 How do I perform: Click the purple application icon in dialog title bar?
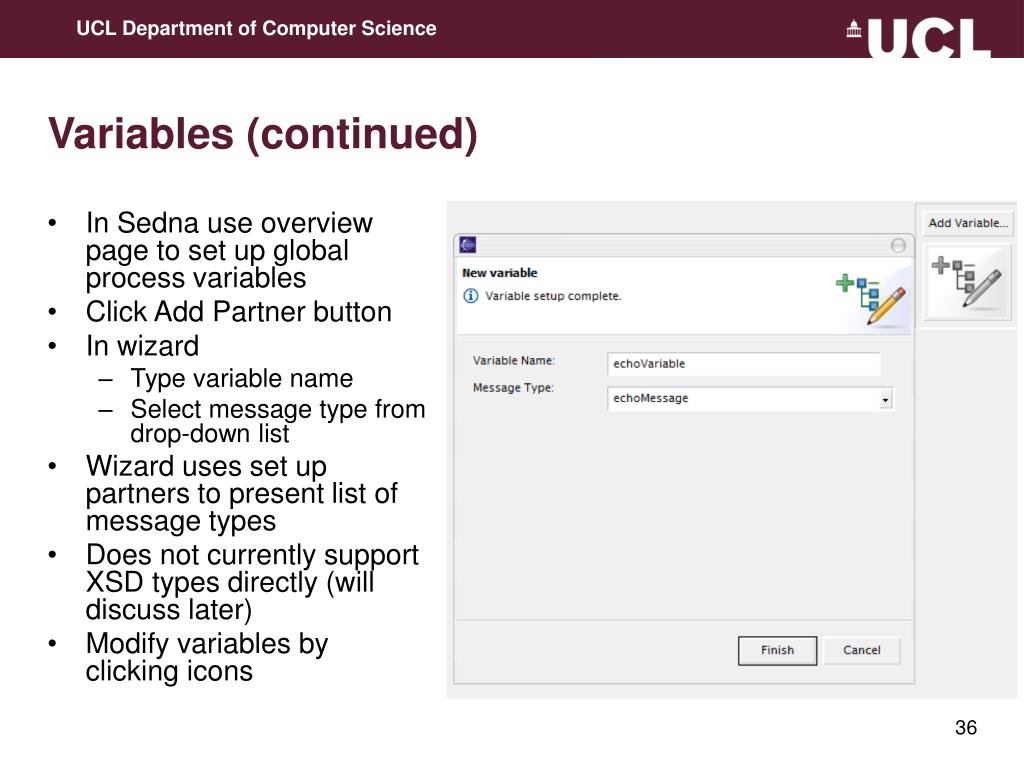[468, 245]
